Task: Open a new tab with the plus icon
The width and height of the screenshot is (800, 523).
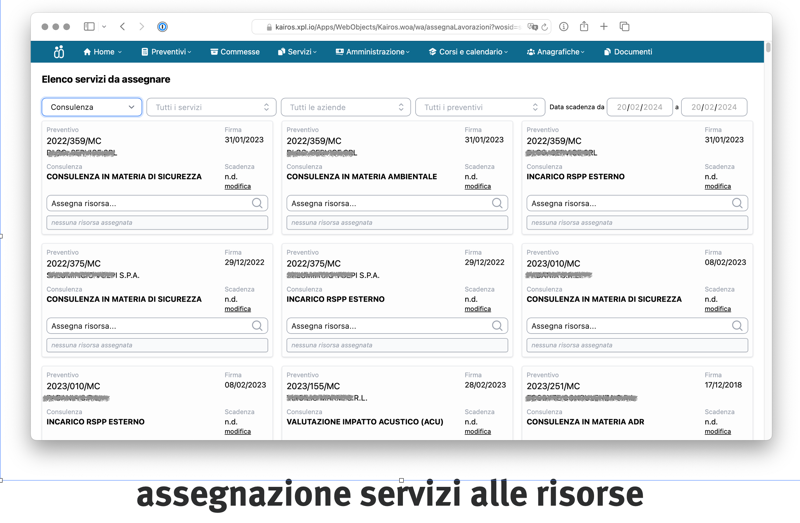Action: [x=604, y=27]
